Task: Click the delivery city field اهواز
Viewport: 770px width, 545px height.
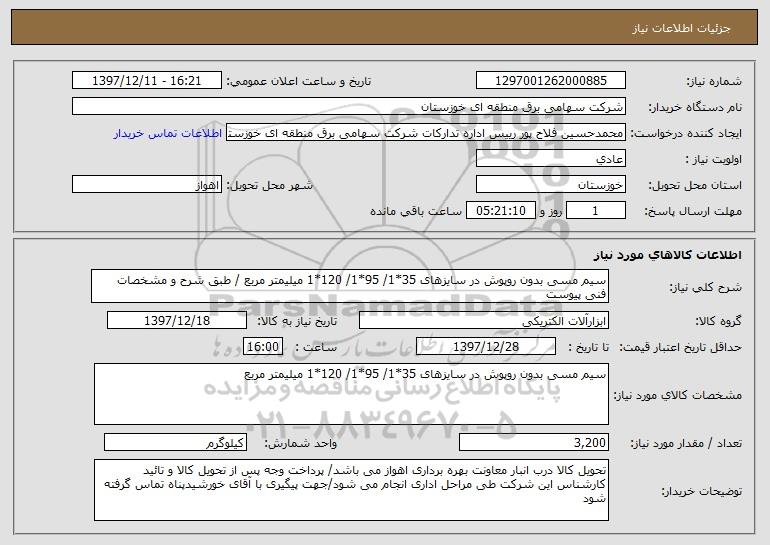Action: [x=146, y=185]
